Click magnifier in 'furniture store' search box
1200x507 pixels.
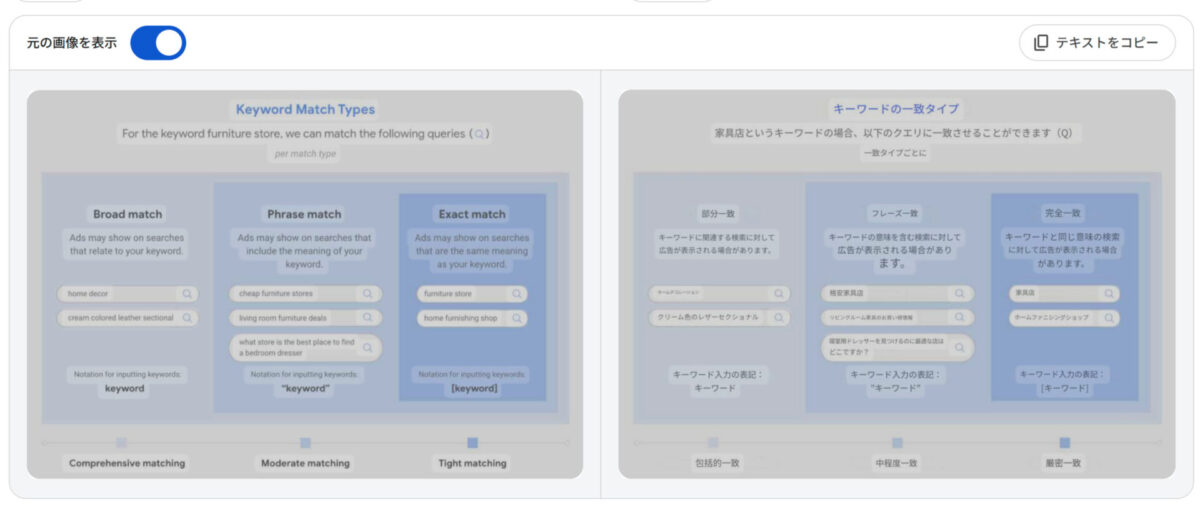click(x=516, y=294)
